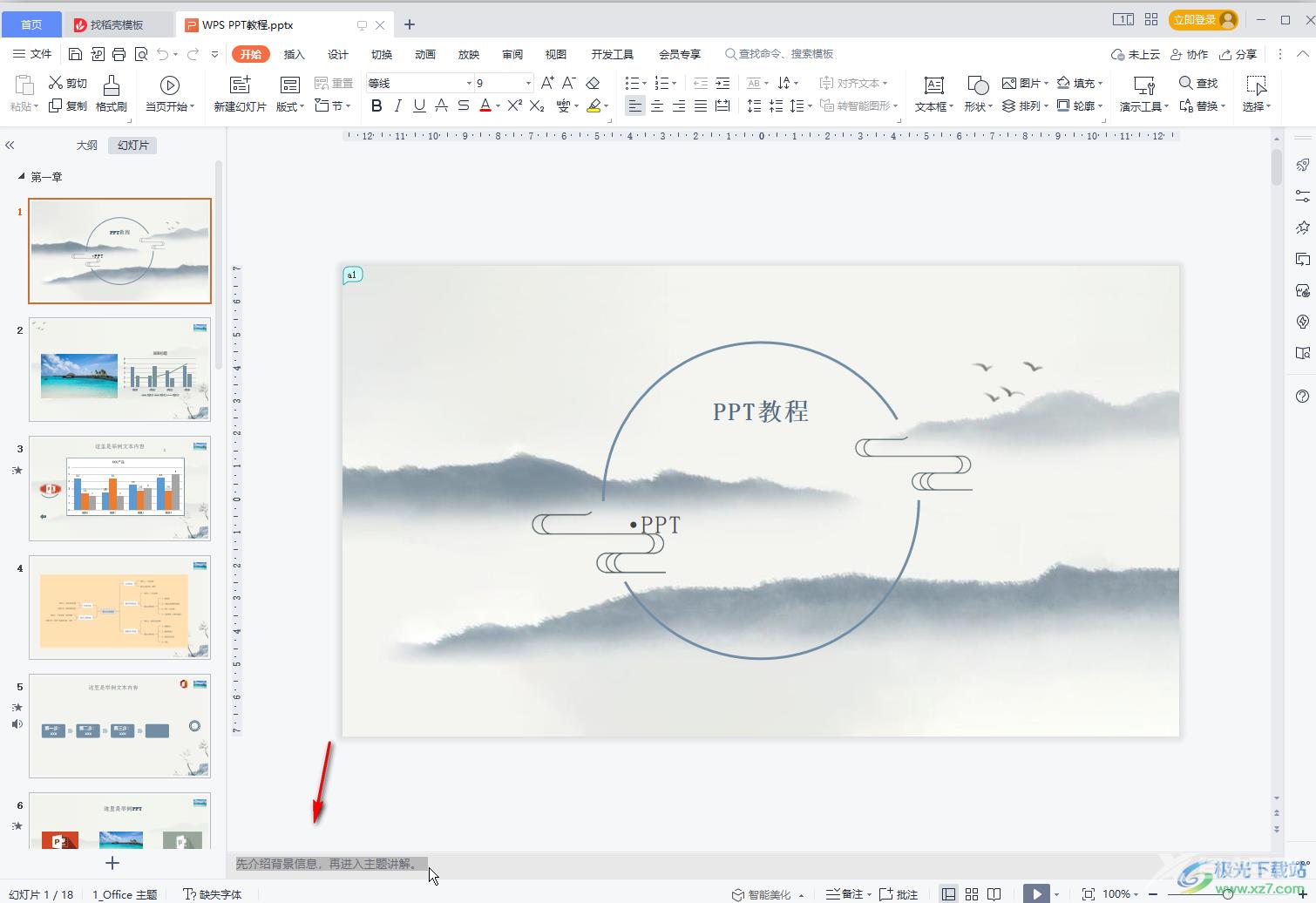Toggle Strikethrough formatting
This screenshot has height=903, width=1316.
point(464,105)
